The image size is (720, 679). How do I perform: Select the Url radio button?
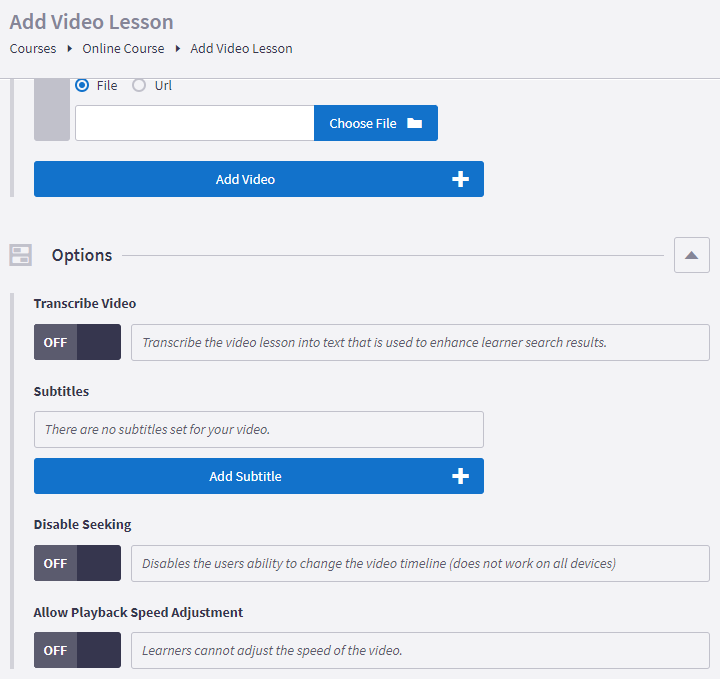click(x=140, y=86)
